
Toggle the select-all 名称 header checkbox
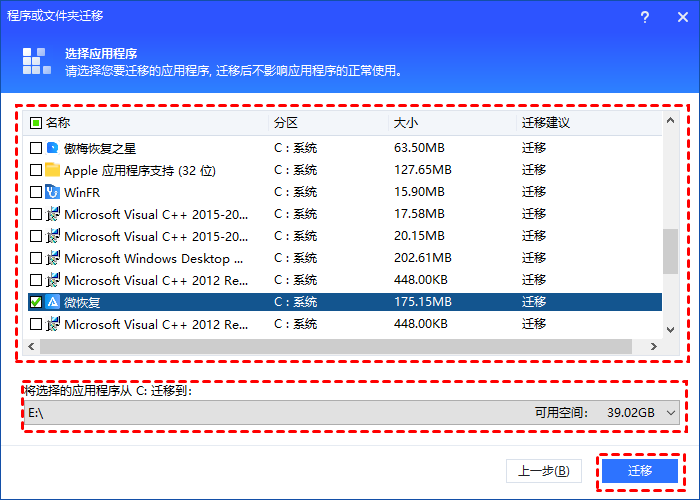(36, 123)
